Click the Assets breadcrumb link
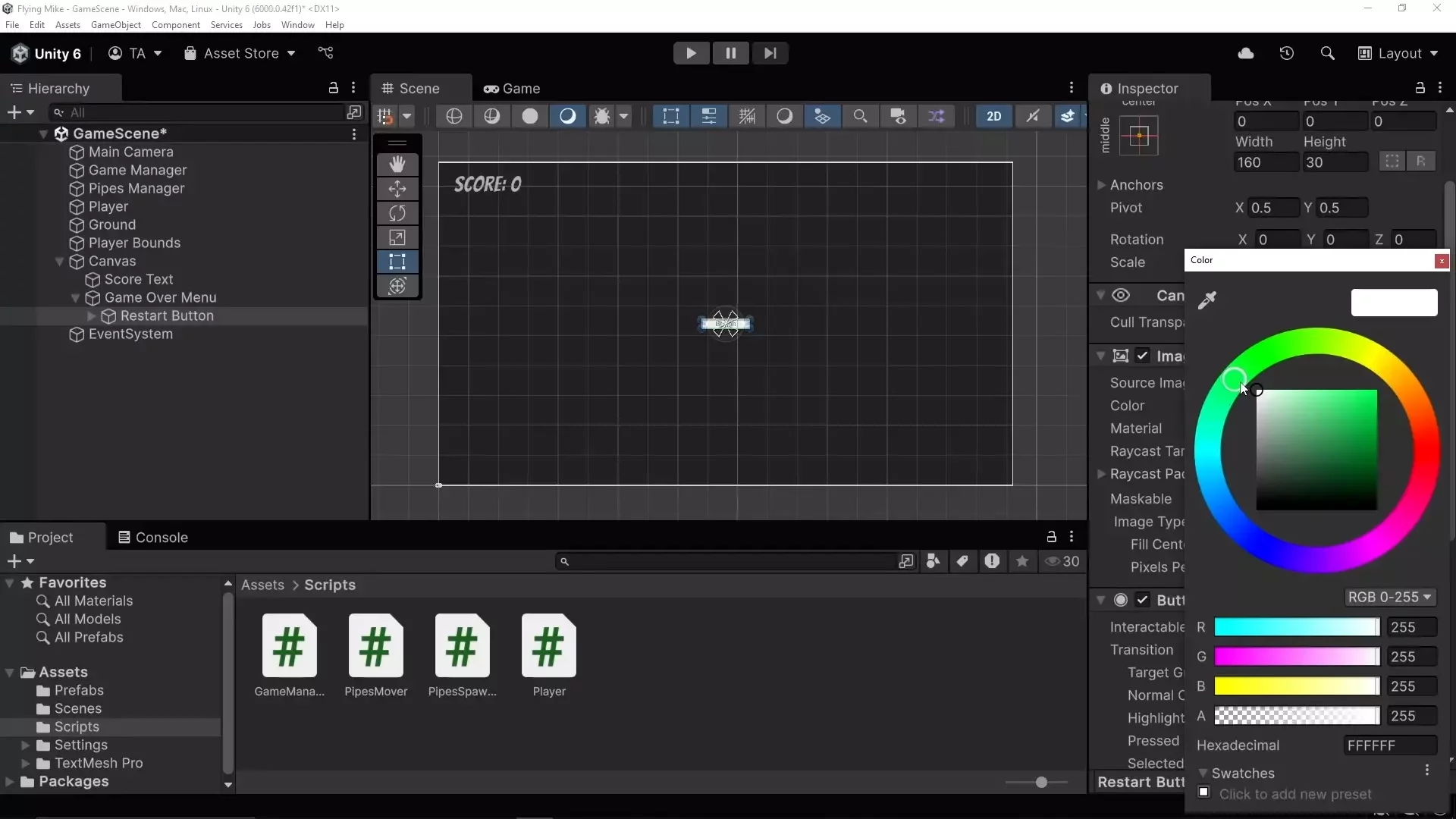Image resolution: width=1456 pixels, height=819 pixels. pos(262,585)
